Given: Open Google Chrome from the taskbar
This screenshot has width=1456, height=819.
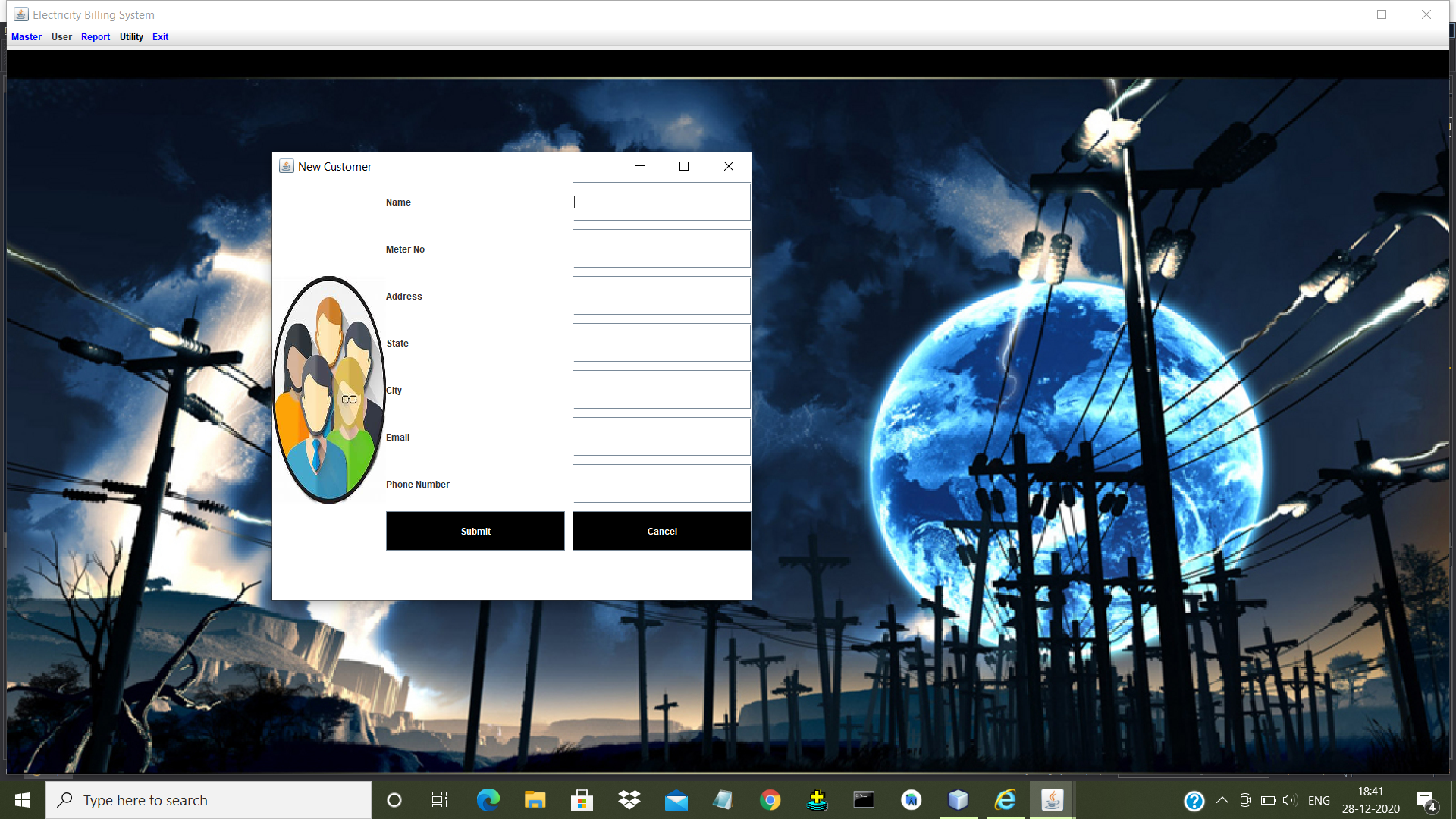Looking at the screenshot, I should pyautogui.click(x=769, y=799).
